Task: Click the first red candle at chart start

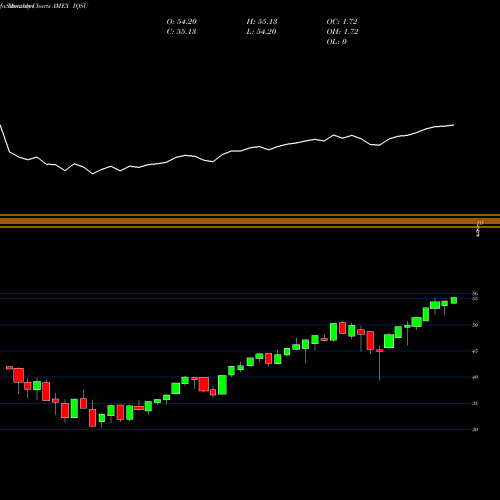Action: [9, 368]
